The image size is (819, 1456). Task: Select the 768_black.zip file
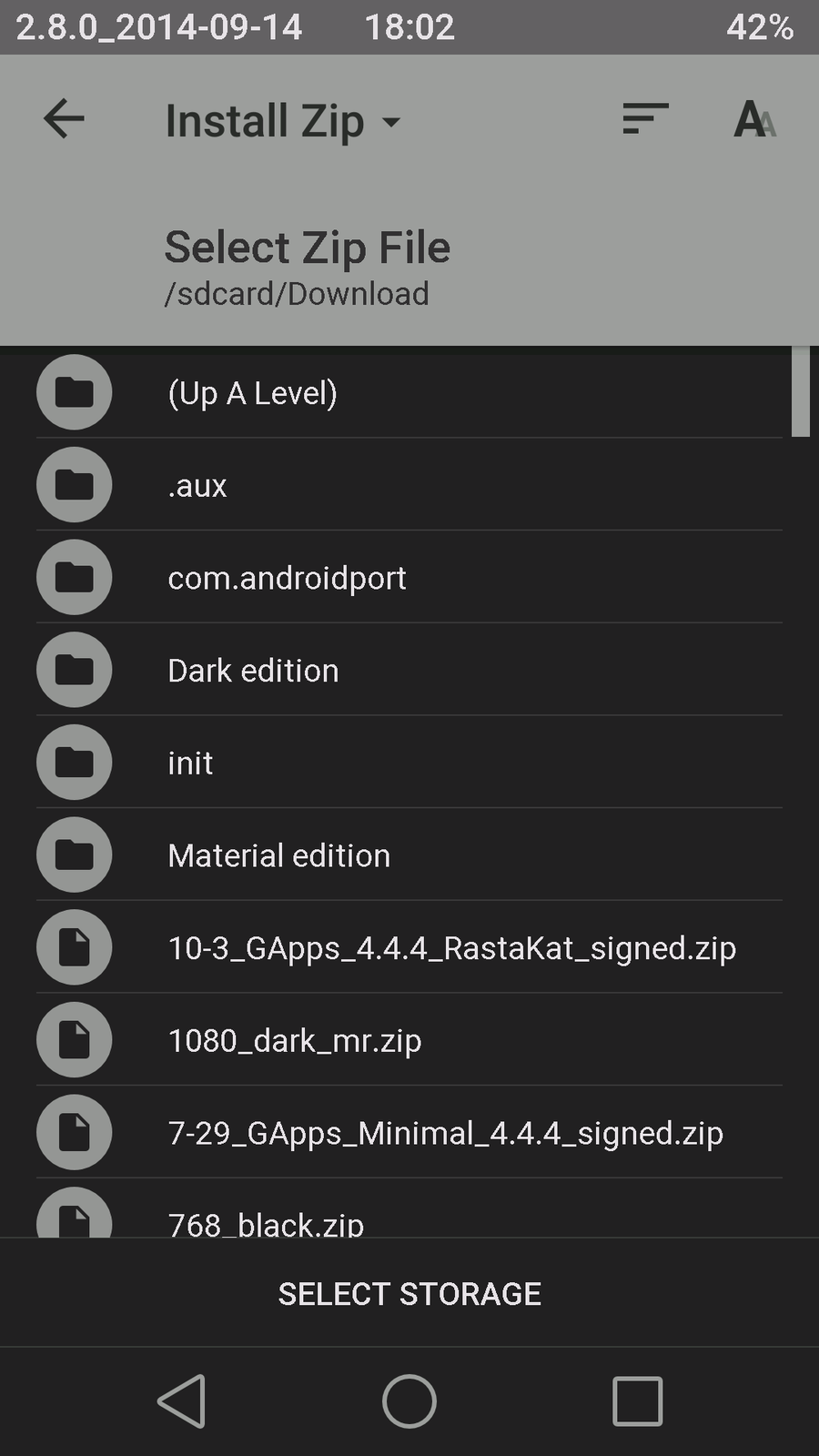tap(266, 1222)
